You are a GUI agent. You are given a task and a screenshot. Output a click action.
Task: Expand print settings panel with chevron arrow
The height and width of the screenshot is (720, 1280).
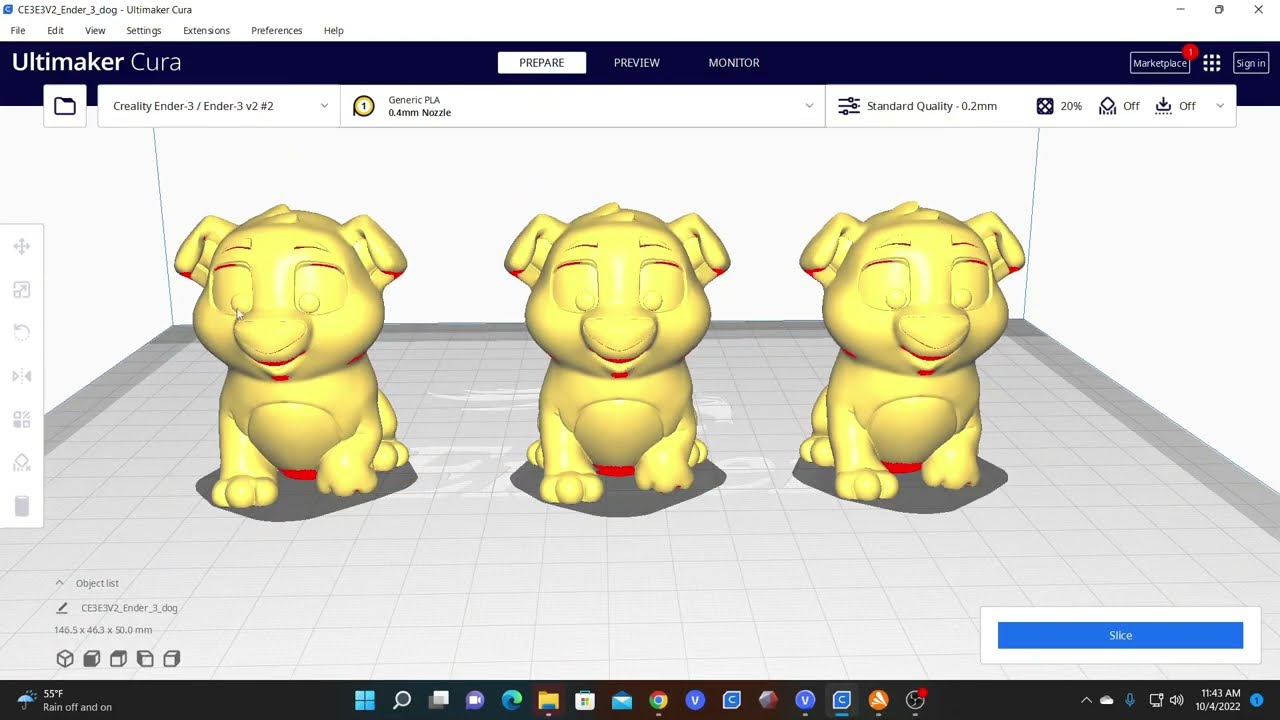coord(1220,106)
